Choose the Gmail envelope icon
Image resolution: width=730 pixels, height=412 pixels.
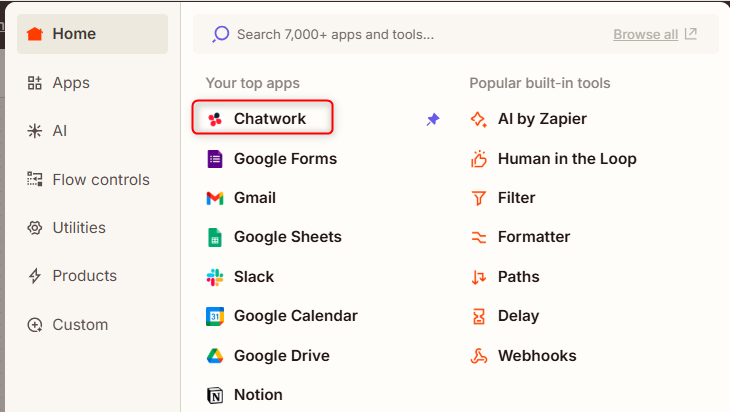click(x=215, y=198)
